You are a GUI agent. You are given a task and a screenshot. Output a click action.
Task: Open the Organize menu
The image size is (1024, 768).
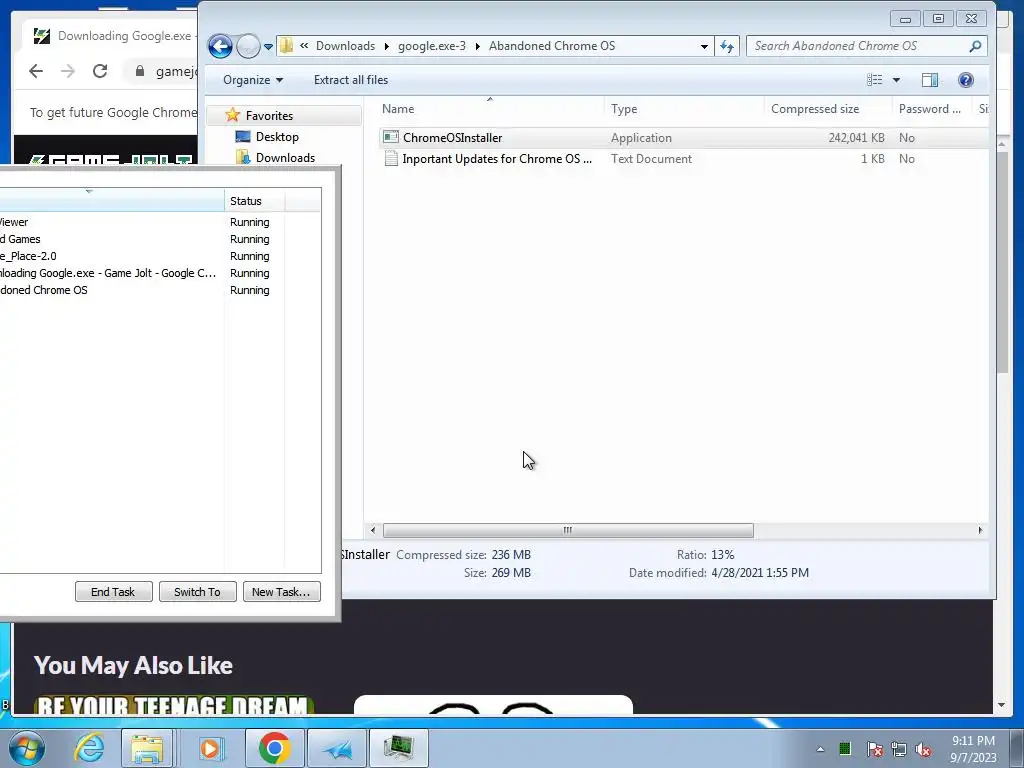[253, 80]
